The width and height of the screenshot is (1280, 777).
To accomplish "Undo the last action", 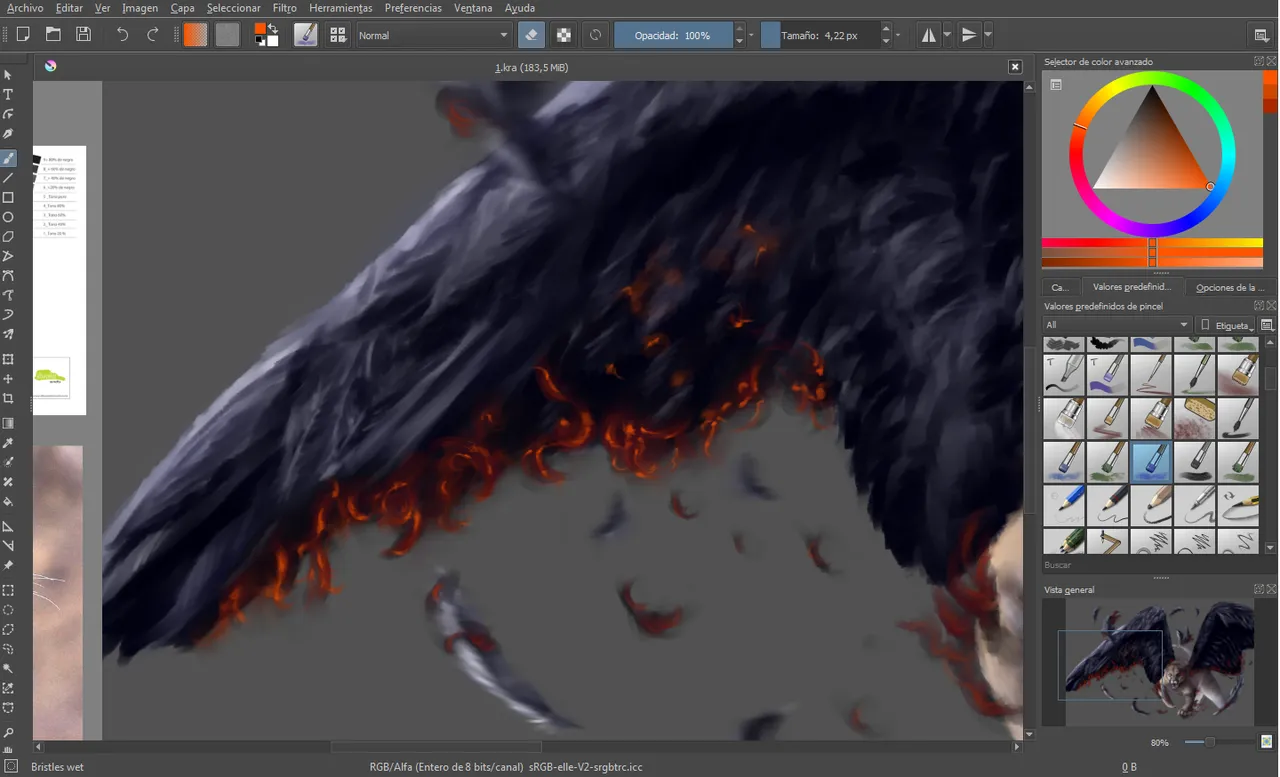I will [x=122, y=35].
